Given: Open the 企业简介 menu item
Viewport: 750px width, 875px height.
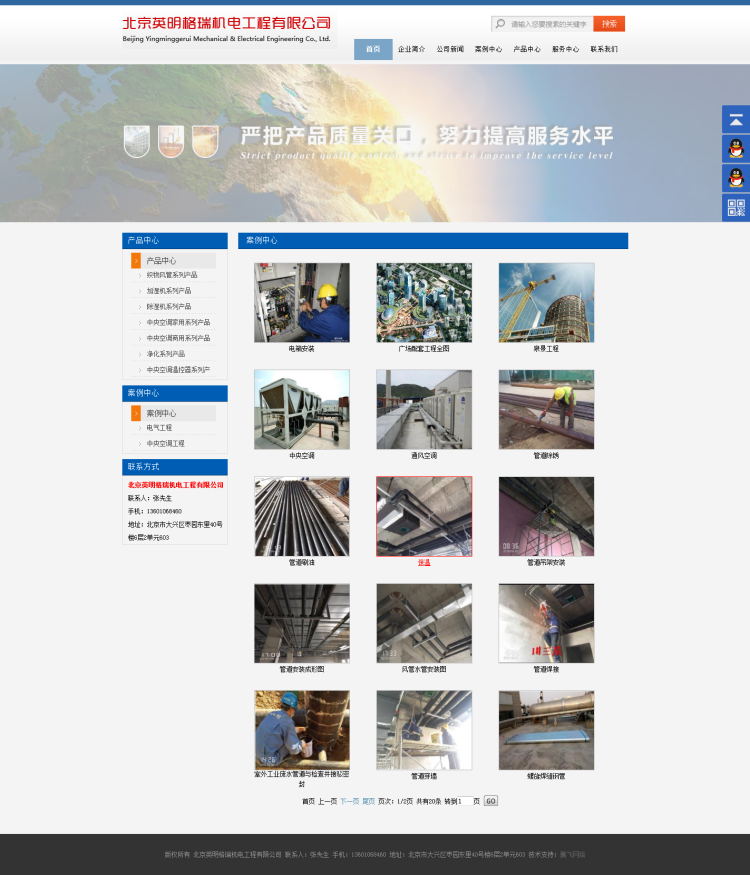Looking at the screenshot, I should 411,49.
